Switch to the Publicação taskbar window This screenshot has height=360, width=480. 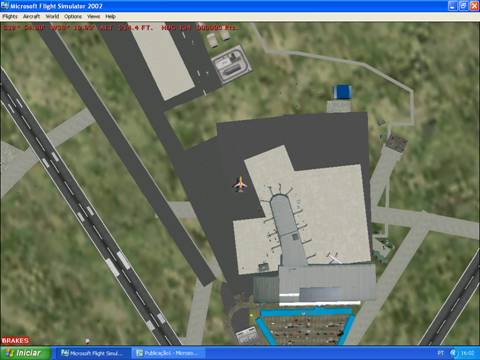pyautogui.click(x=168, y=353)
